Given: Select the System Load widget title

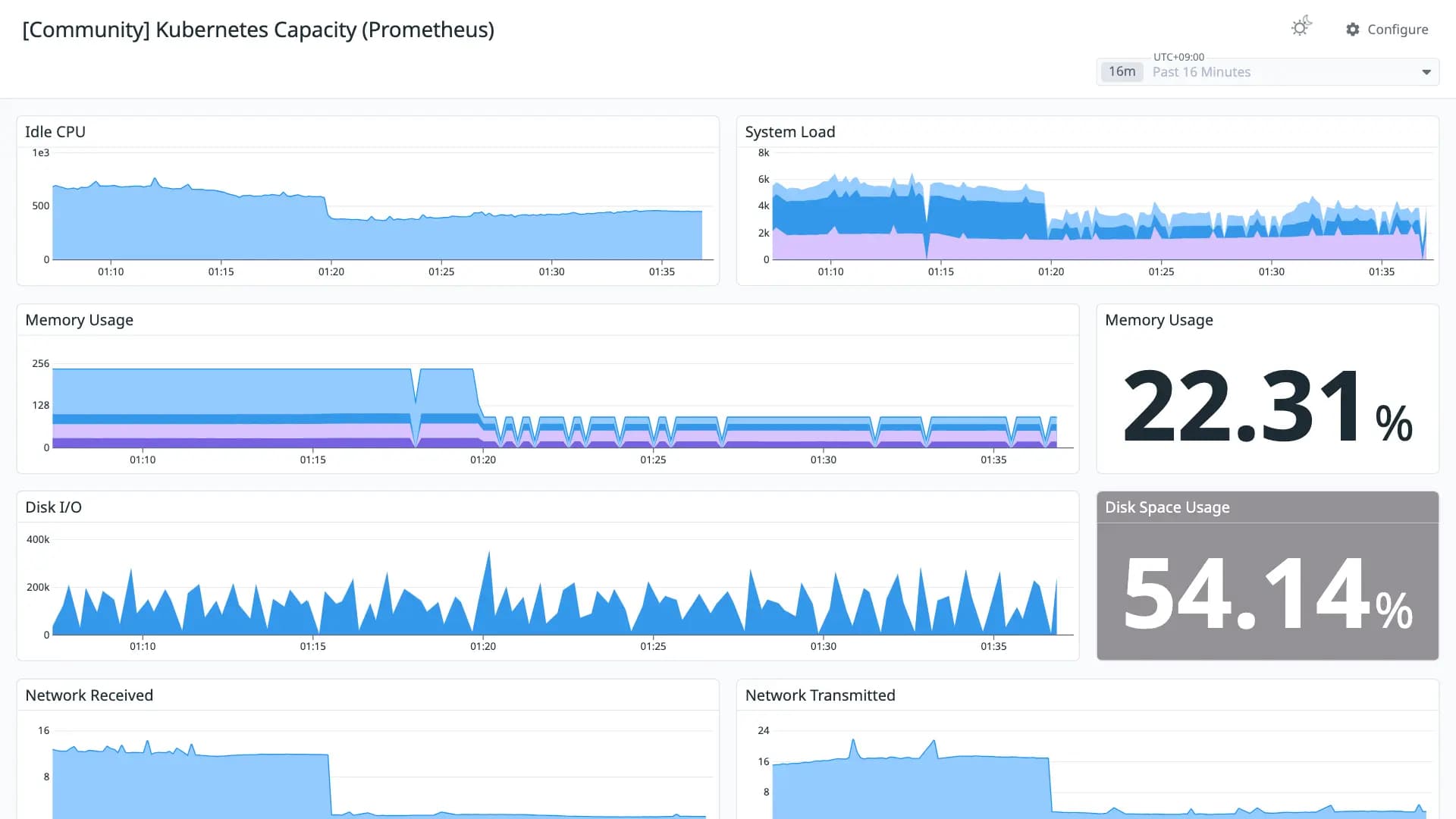Looking at the screenshot, I should (x=790, y=132).
